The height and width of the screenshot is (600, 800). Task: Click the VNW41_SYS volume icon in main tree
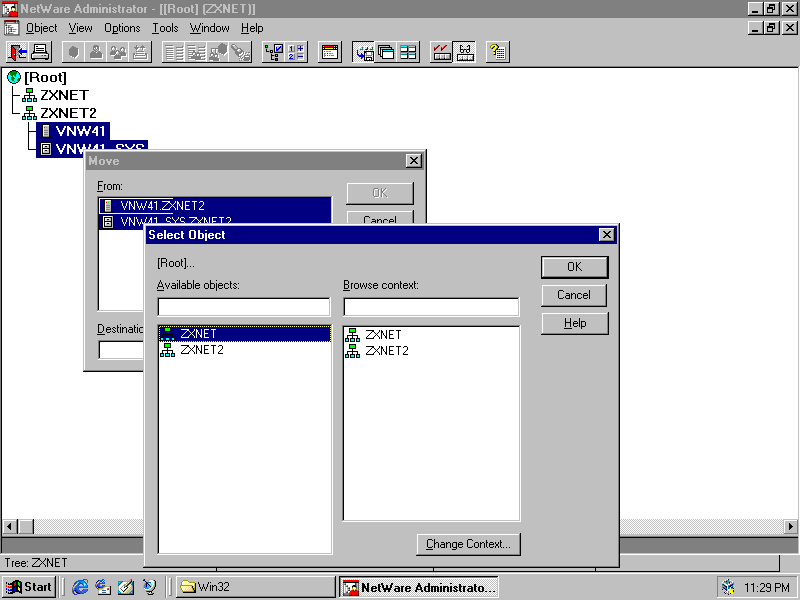[x=46, y=149]
